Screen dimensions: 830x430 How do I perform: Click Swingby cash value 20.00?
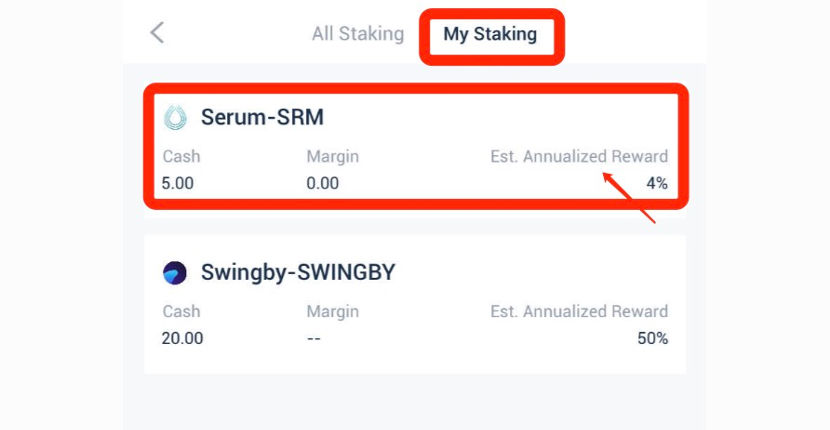coord(182,338)
